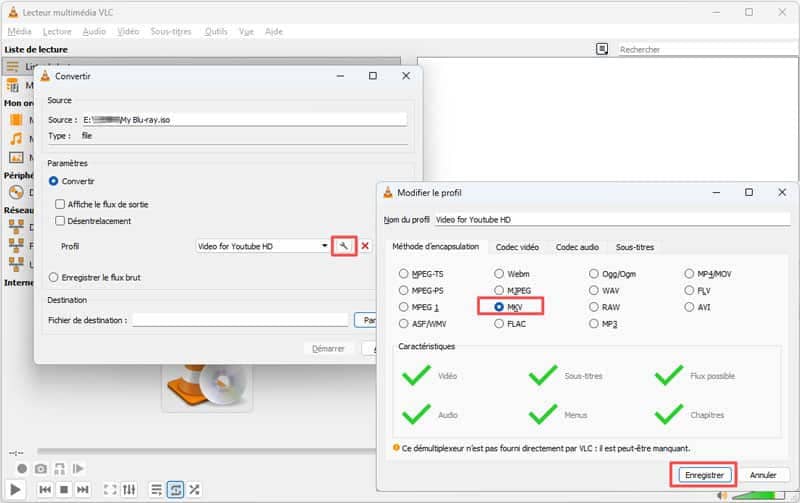
Task: Enable shuffle with the random icon
Action: click(194, 489)
